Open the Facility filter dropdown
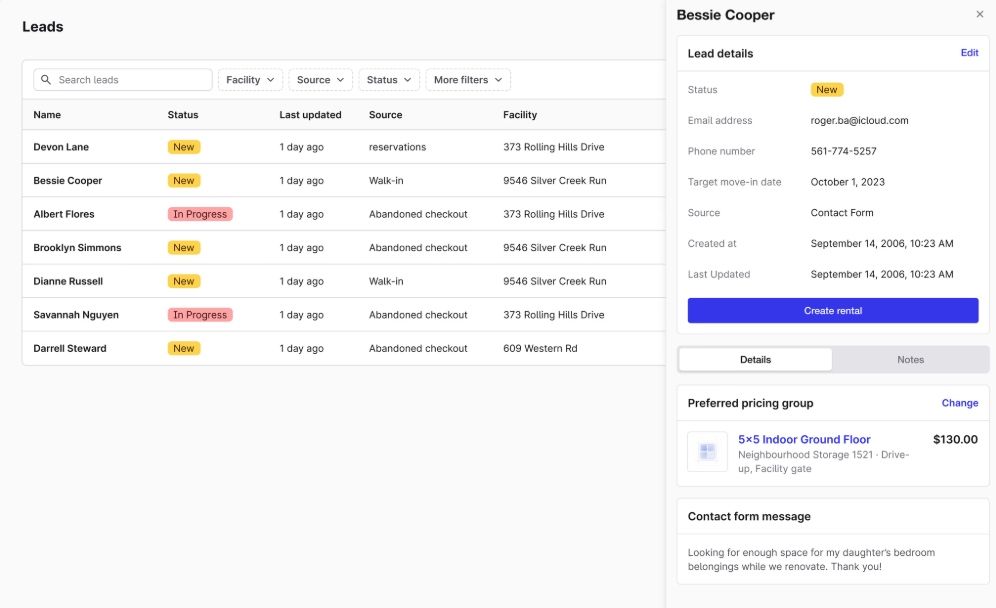Viewport: 996px width, 608px height. click(250, 79)
